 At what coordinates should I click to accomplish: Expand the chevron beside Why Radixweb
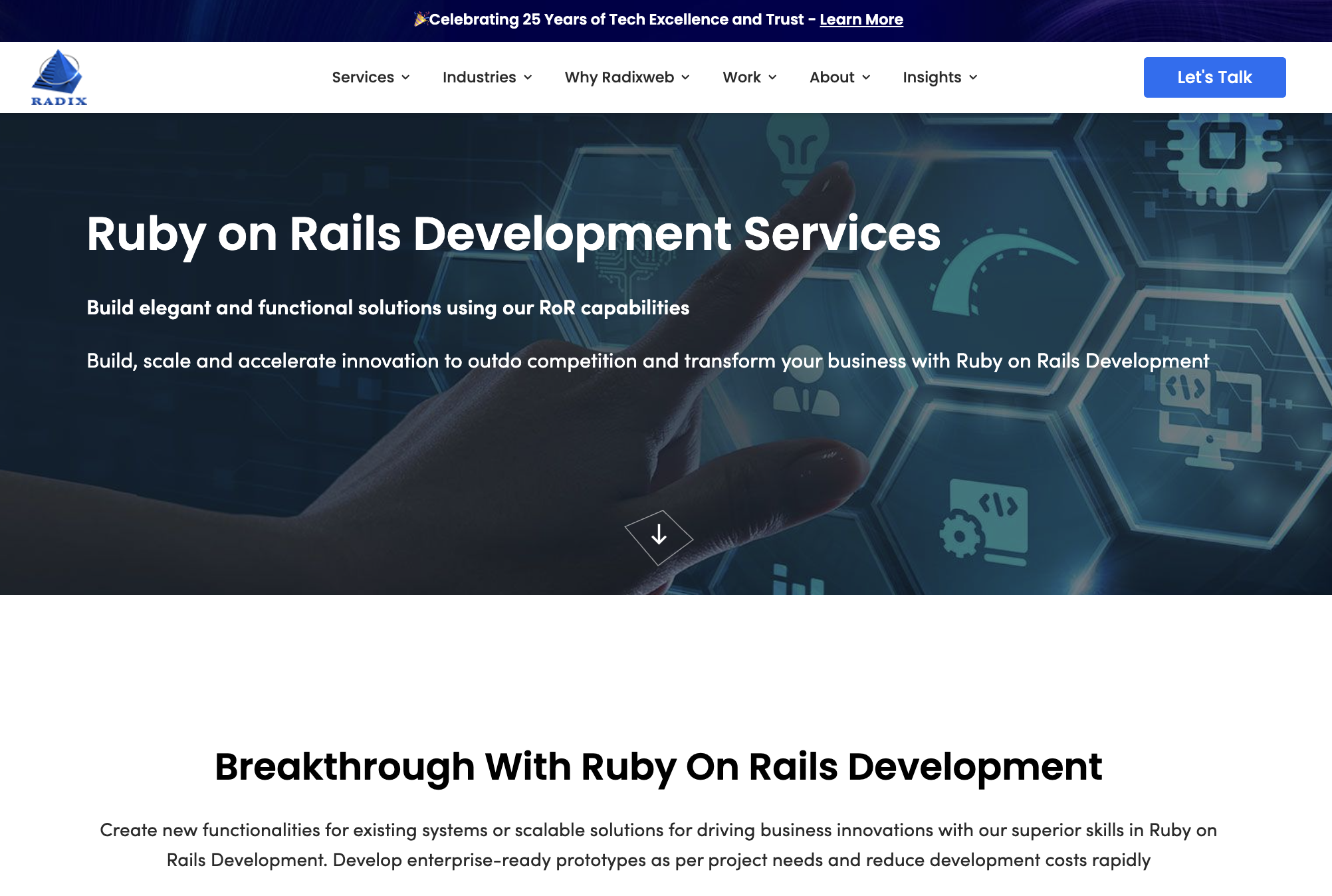(x=685, y=78)
